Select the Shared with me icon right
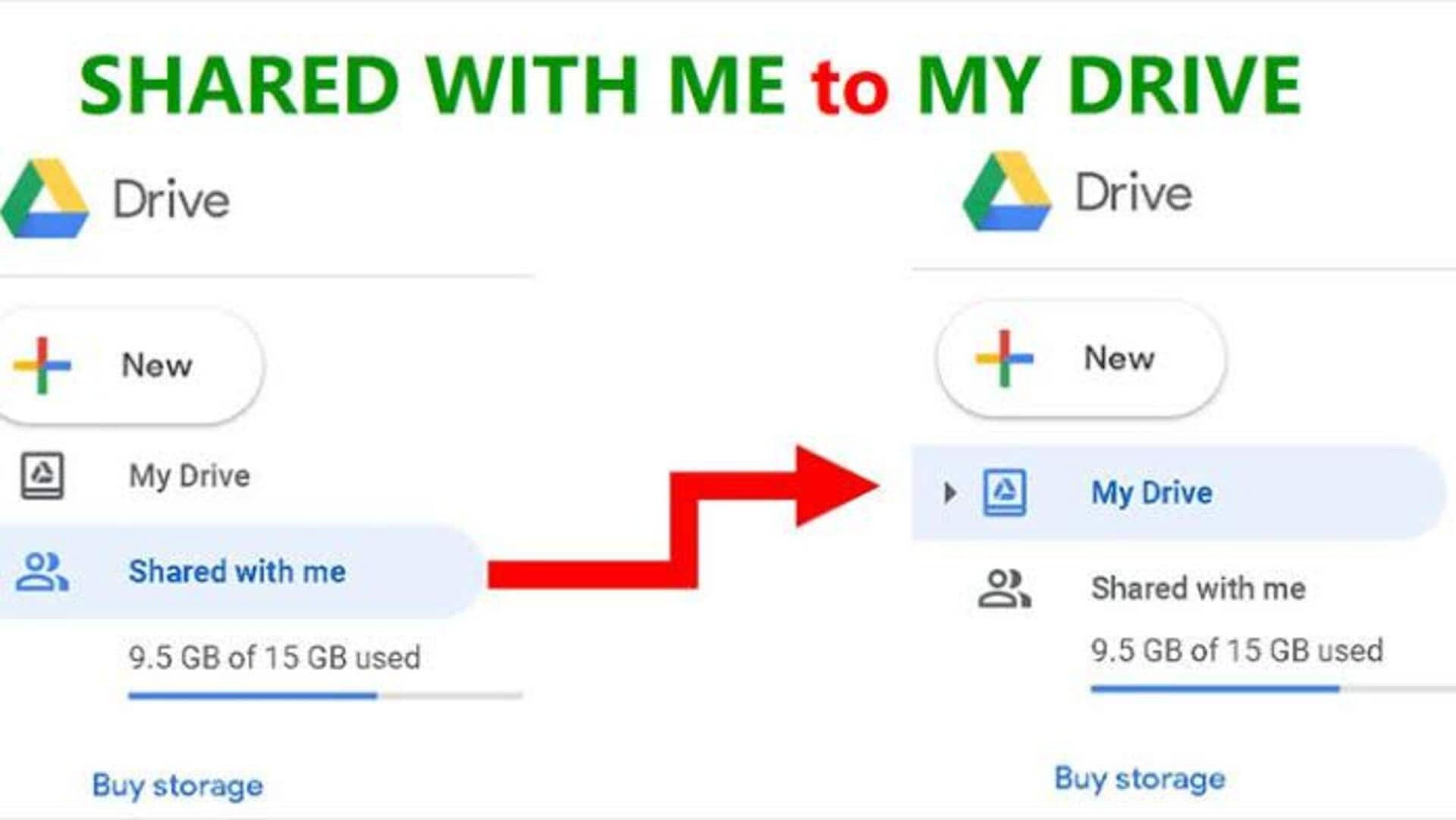The height and width of the screenshot is (820, 1456). click(x=1000, y=585)
